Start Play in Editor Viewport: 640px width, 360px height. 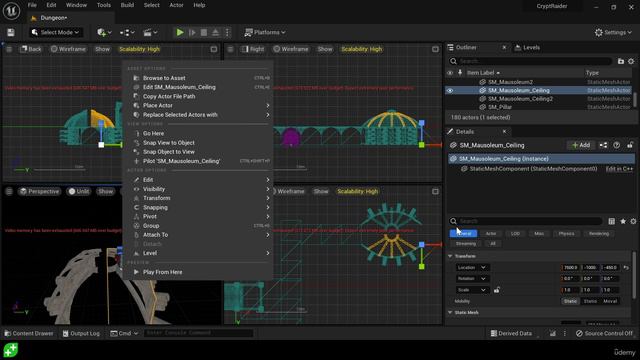tap(180, 32)
